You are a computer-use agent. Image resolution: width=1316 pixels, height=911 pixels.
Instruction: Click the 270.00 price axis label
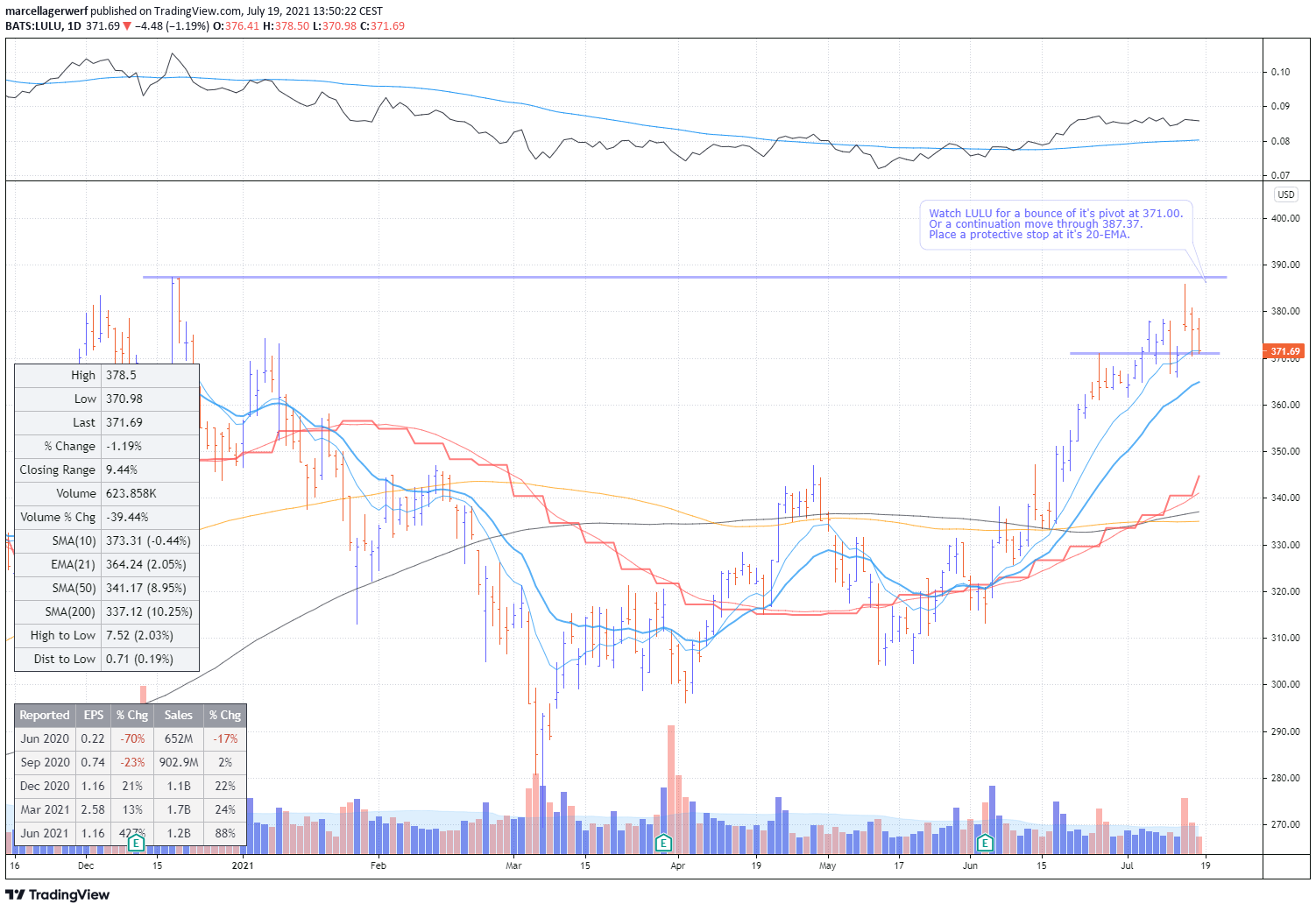click(1285, 824)
